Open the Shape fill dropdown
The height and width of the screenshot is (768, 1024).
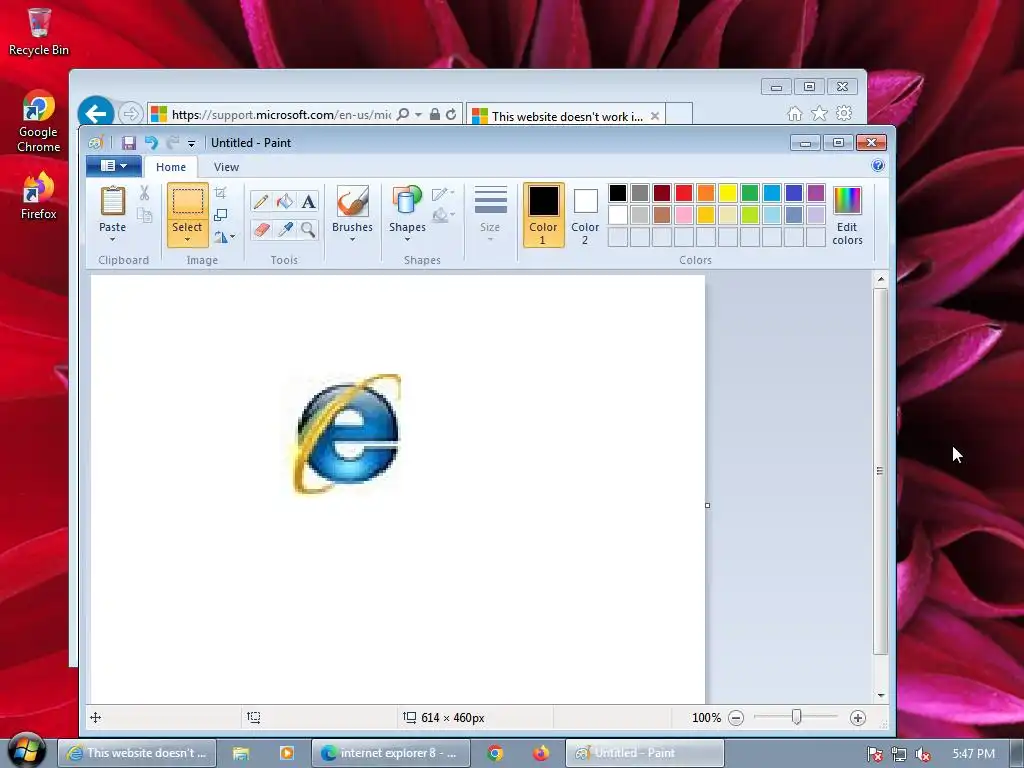(443, 215)
